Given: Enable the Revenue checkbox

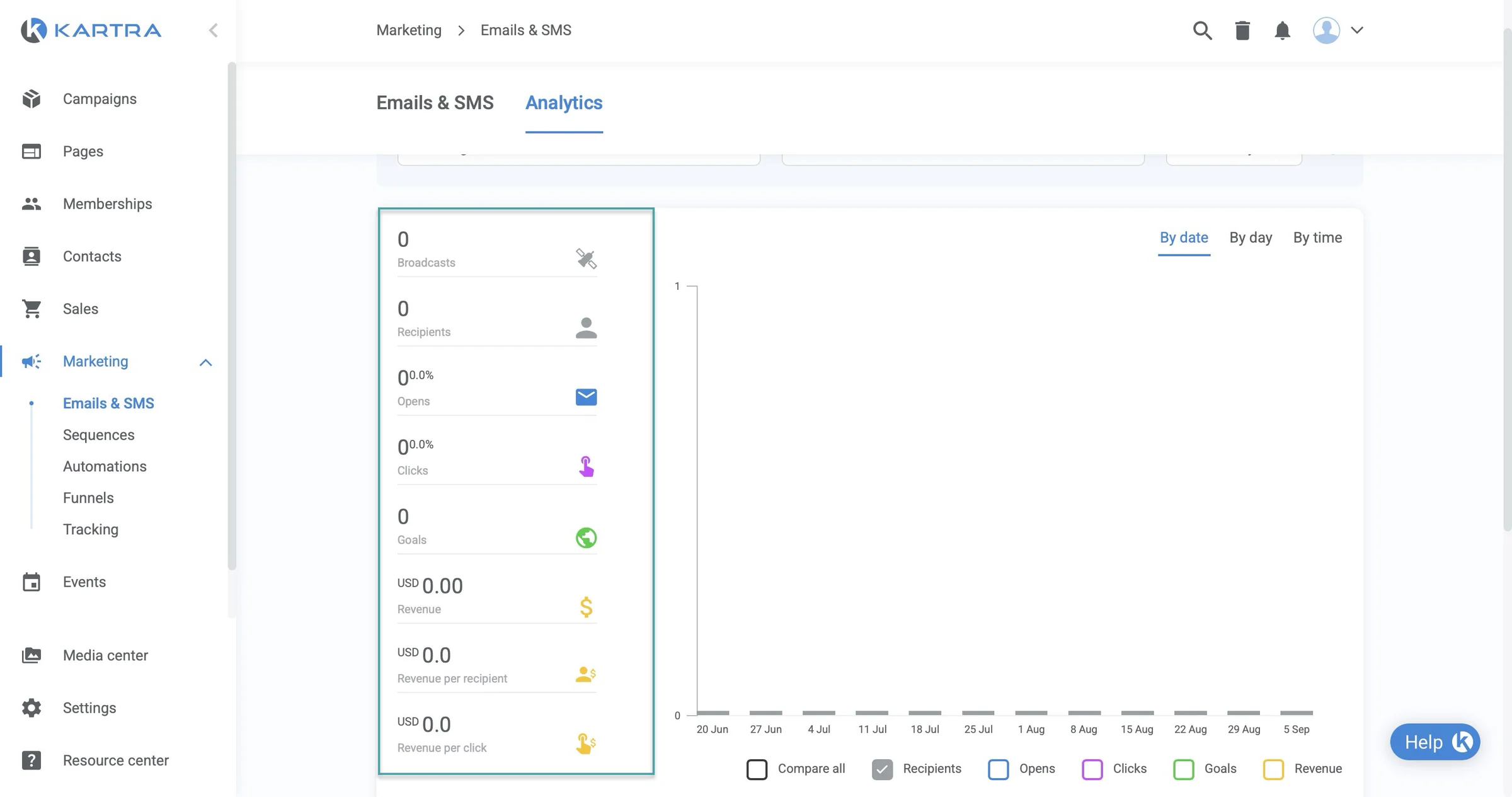Looking at the screenshot, I should [x=1273, y=769].
